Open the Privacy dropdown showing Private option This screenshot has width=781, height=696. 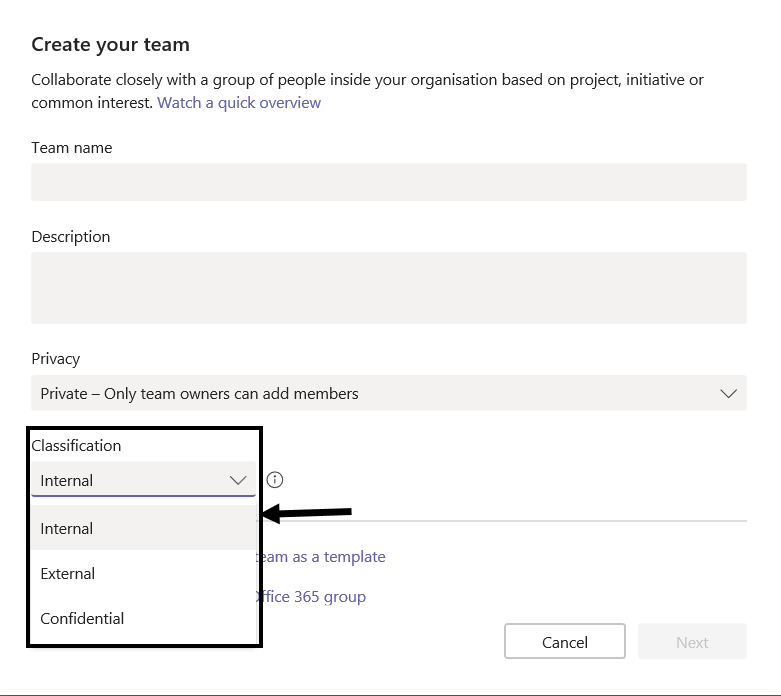(x=388, y=394)
